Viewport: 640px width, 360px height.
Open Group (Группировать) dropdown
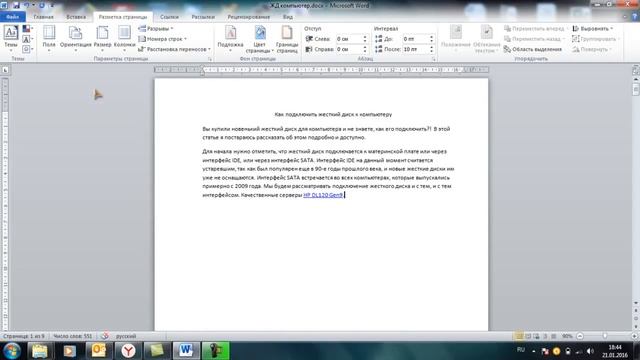click(596, 39)
